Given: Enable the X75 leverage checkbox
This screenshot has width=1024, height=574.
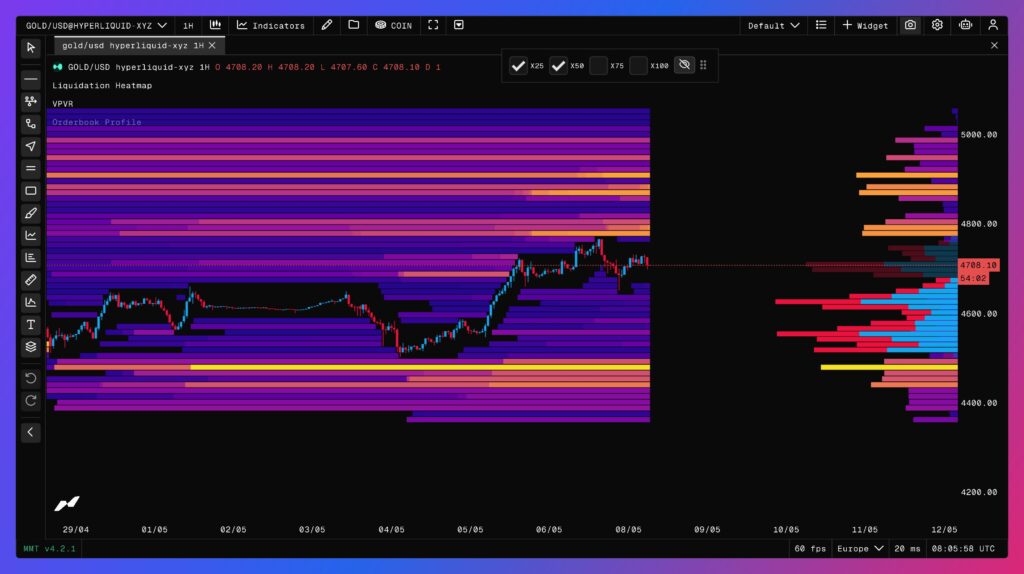Looking at the screenshot, I should point(598,65).
